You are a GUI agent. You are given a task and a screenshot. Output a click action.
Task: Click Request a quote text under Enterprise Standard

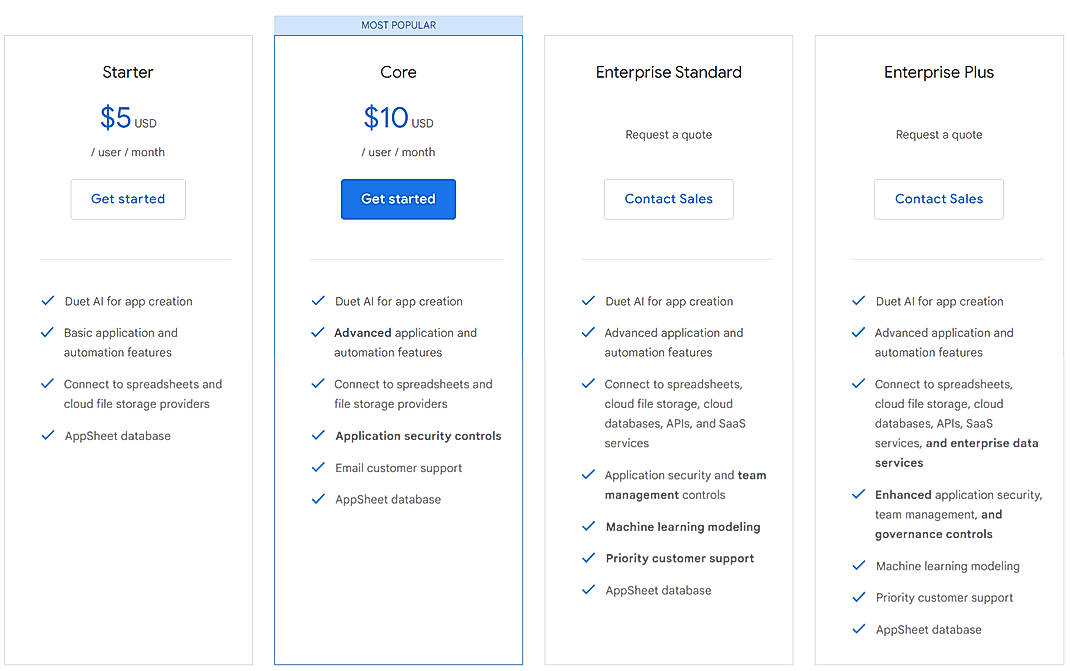click(x=668, y=134)
